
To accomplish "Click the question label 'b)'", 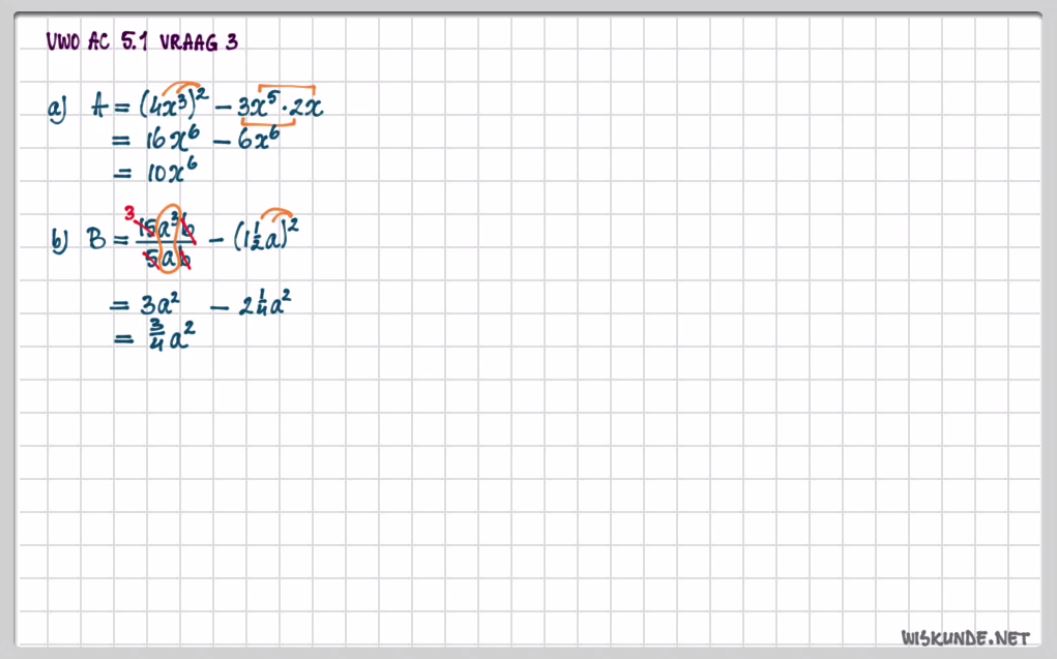I will pos(59,241).
